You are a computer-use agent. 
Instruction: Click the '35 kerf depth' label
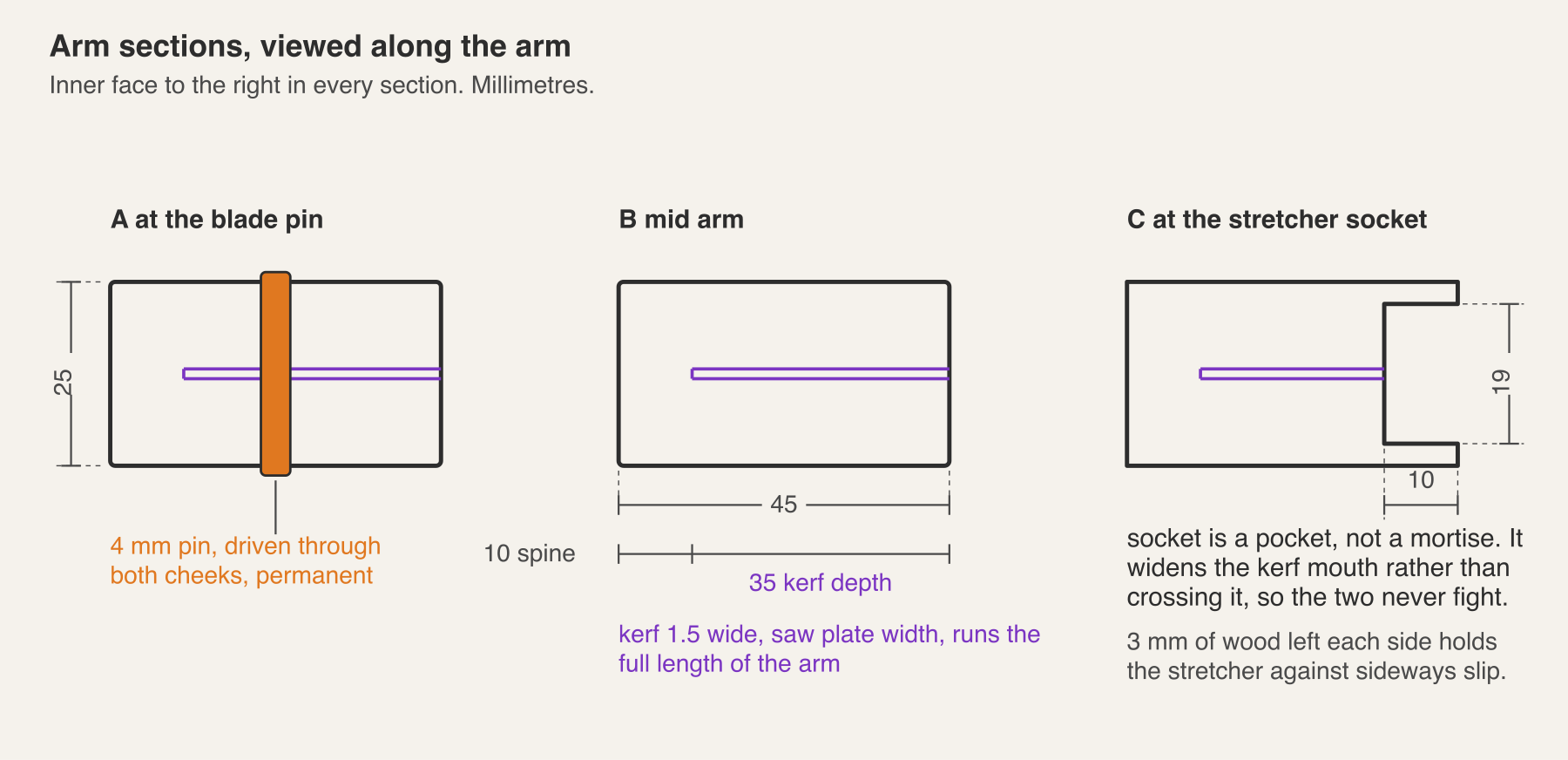click(820, 583)
